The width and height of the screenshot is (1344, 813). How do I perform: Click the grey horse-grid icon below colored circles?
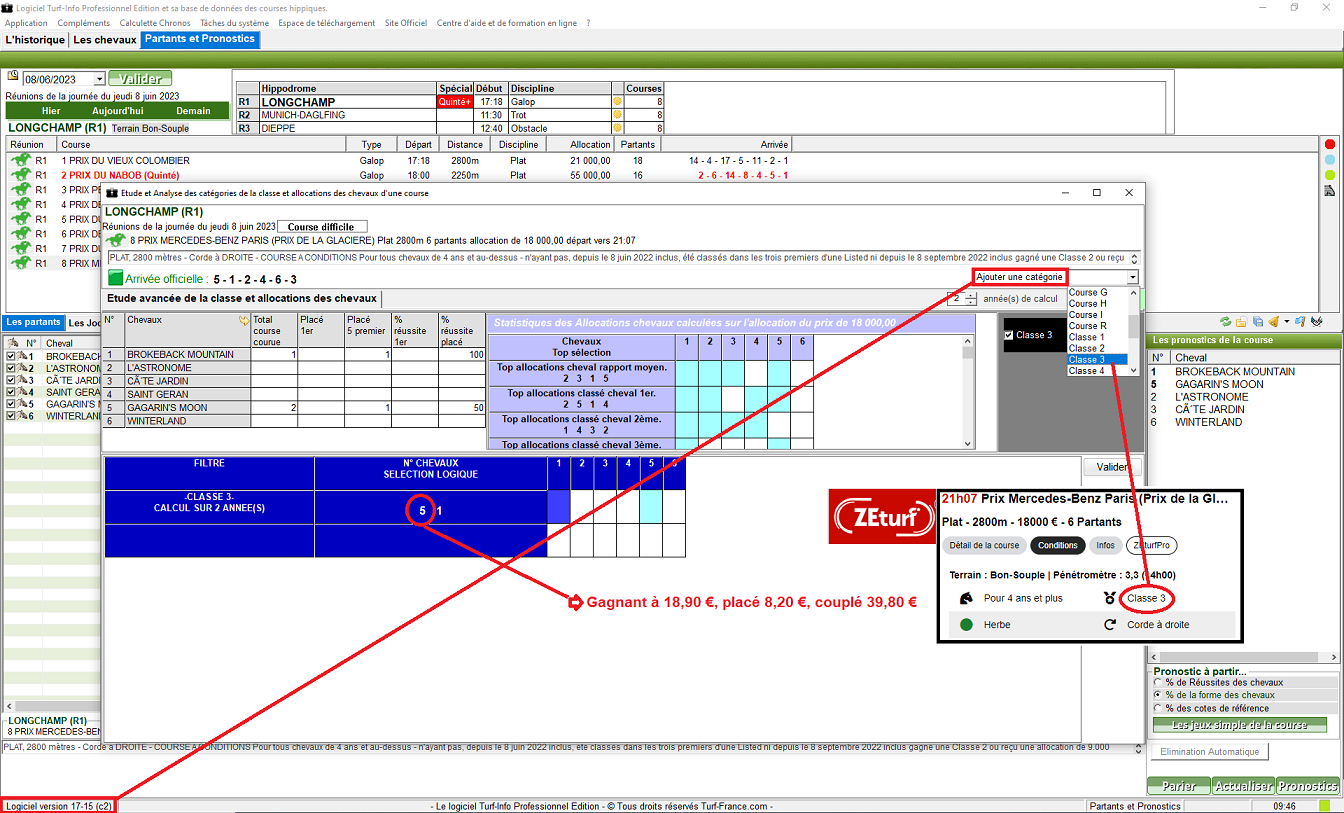(x=1329, y=190)
